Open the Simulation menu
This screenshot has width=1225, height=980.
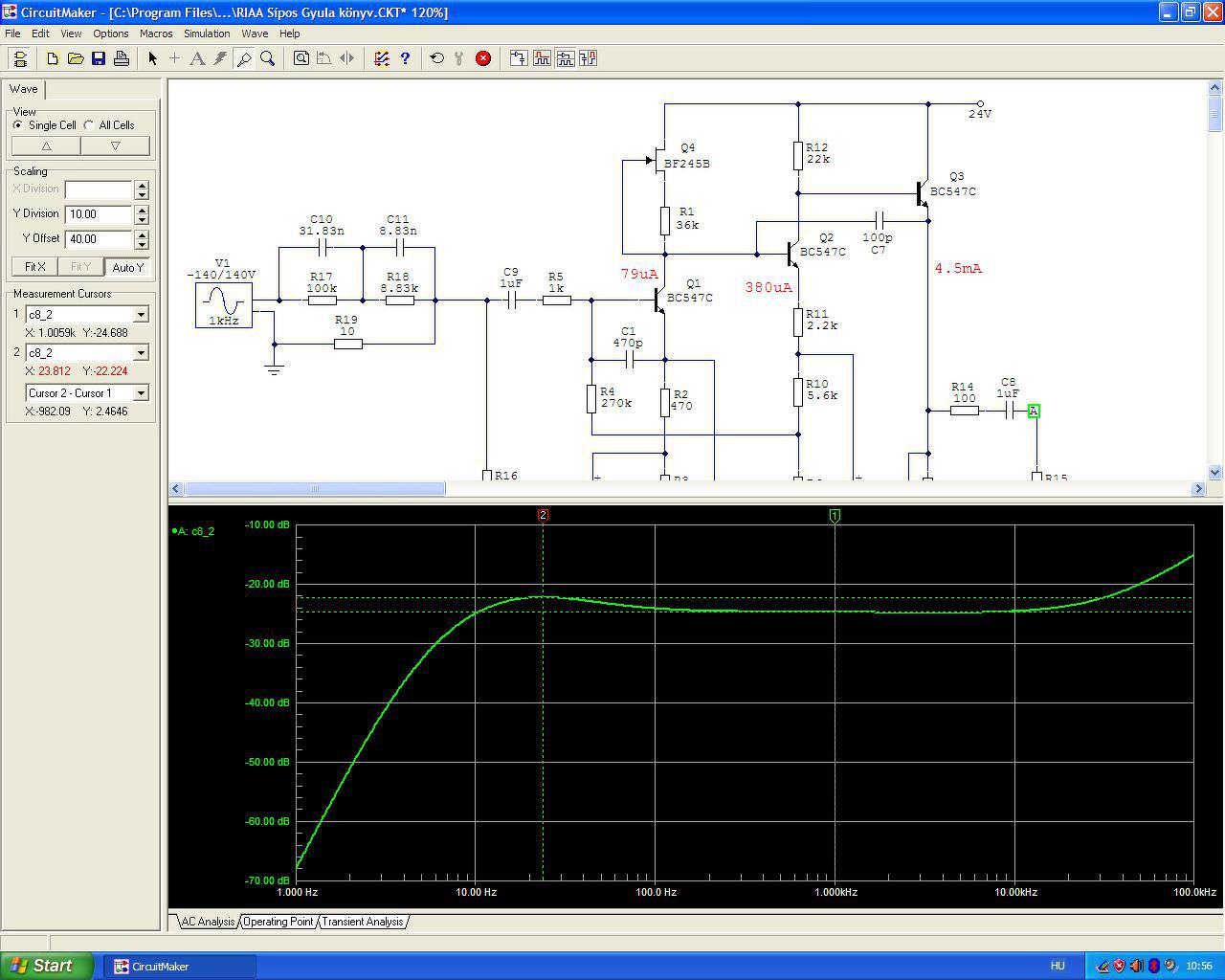tap(207, 33)
